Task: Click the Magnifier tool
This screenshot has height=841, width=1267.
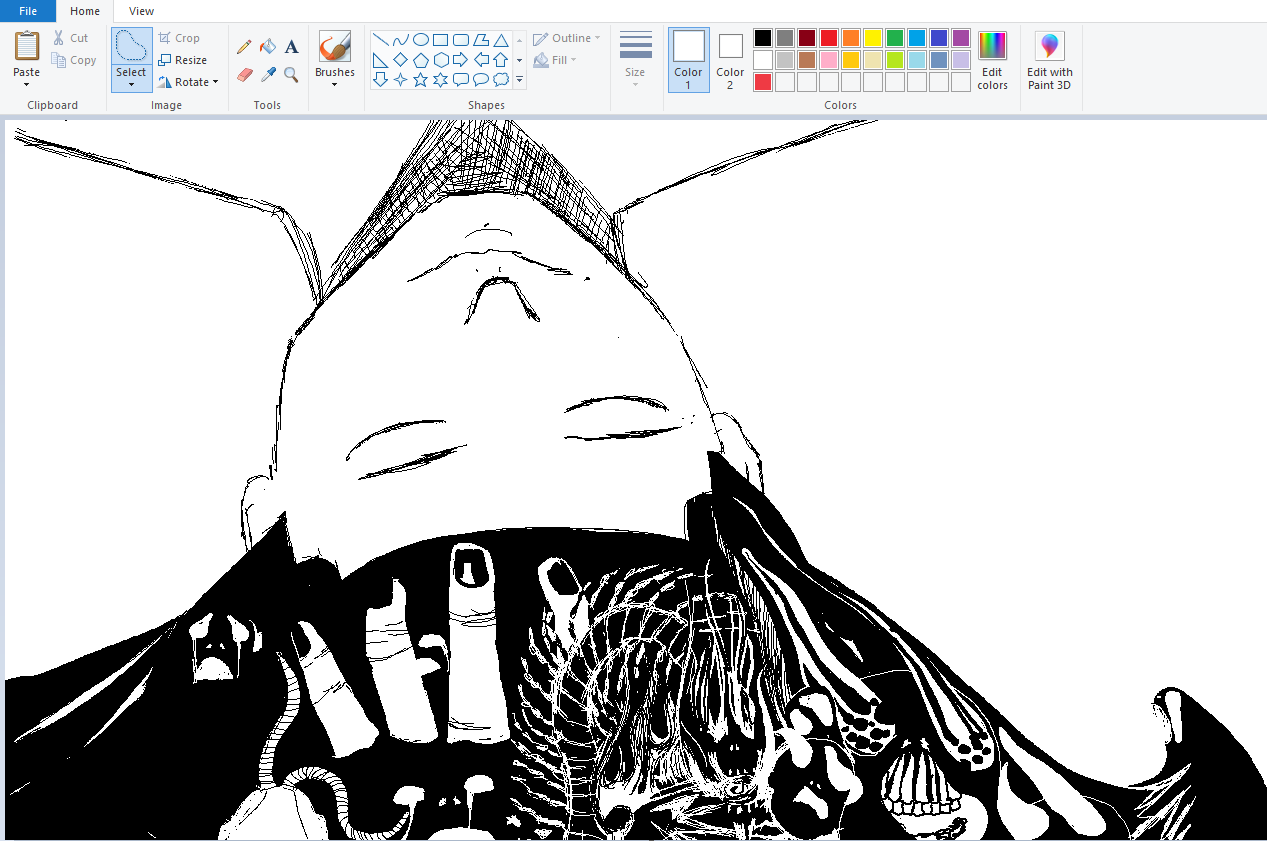Action: 291,75
